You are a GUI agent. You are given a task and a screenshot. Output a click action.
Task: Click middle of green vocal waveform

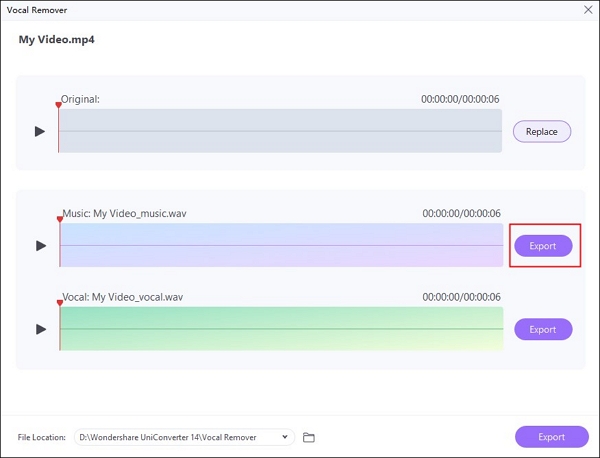tap(280, 329)
